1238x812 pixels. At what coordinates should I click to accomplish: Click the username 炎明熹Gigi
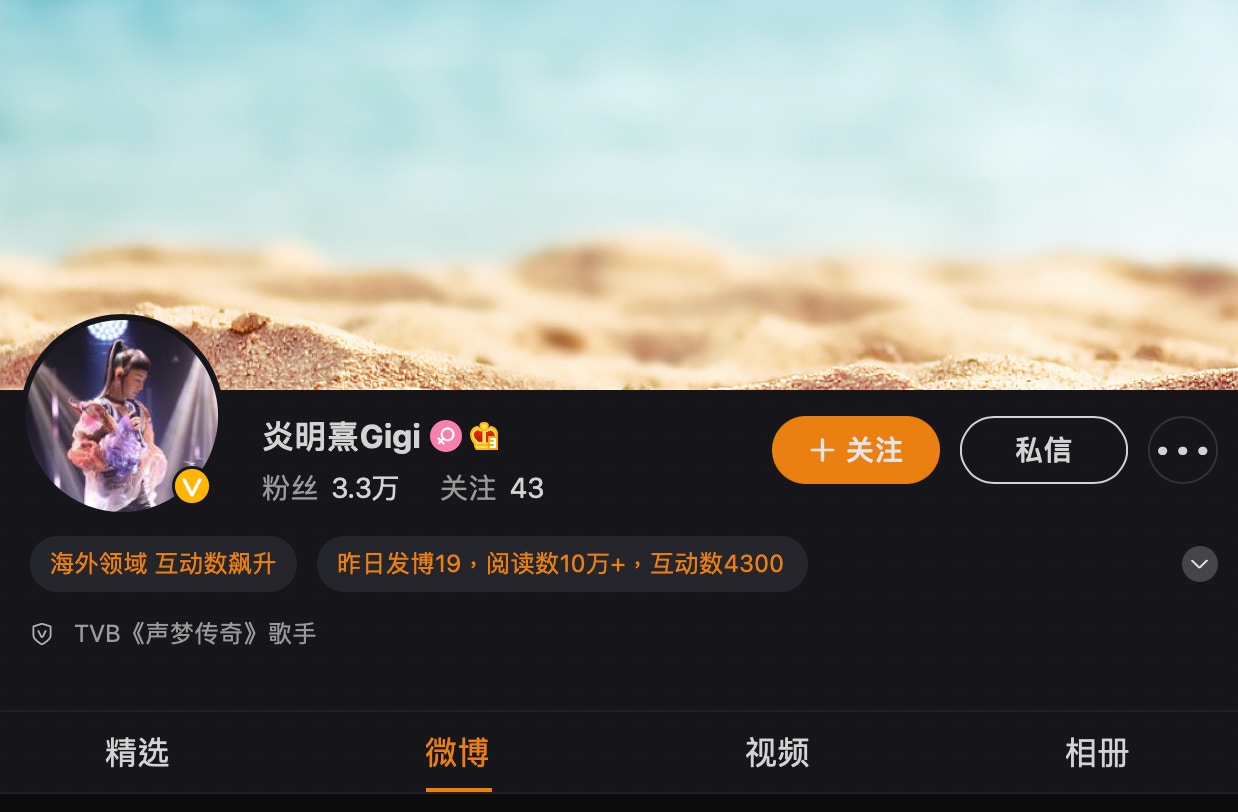pyautogui.click(x=342, y=437)
